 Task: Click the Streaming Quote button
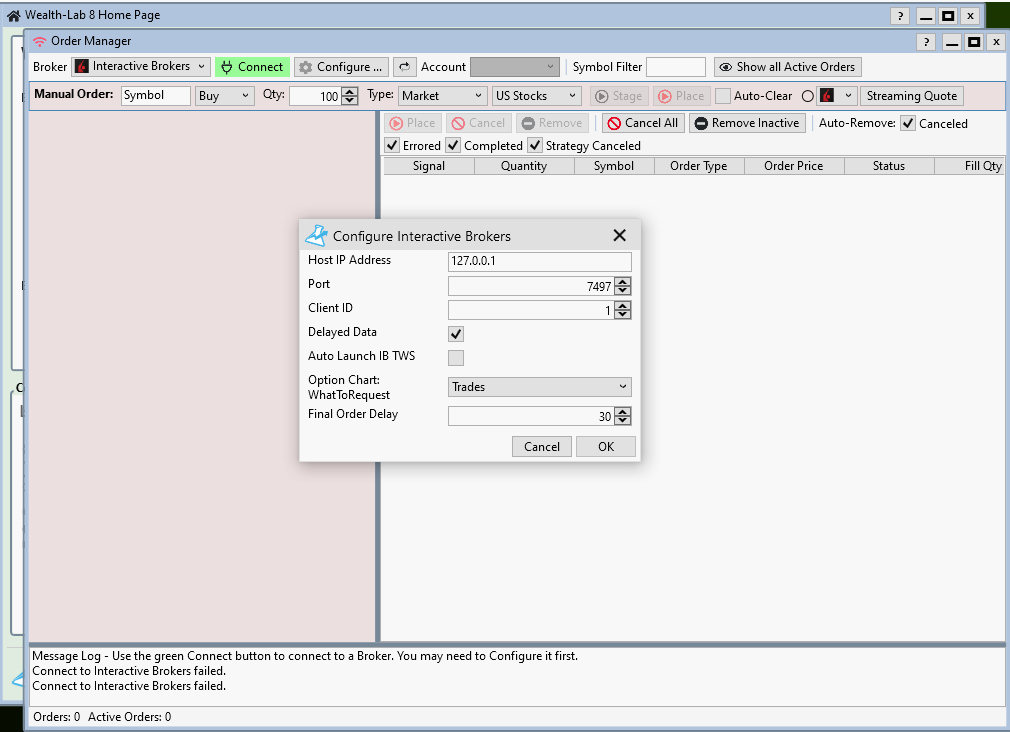(x=911, y=96)
